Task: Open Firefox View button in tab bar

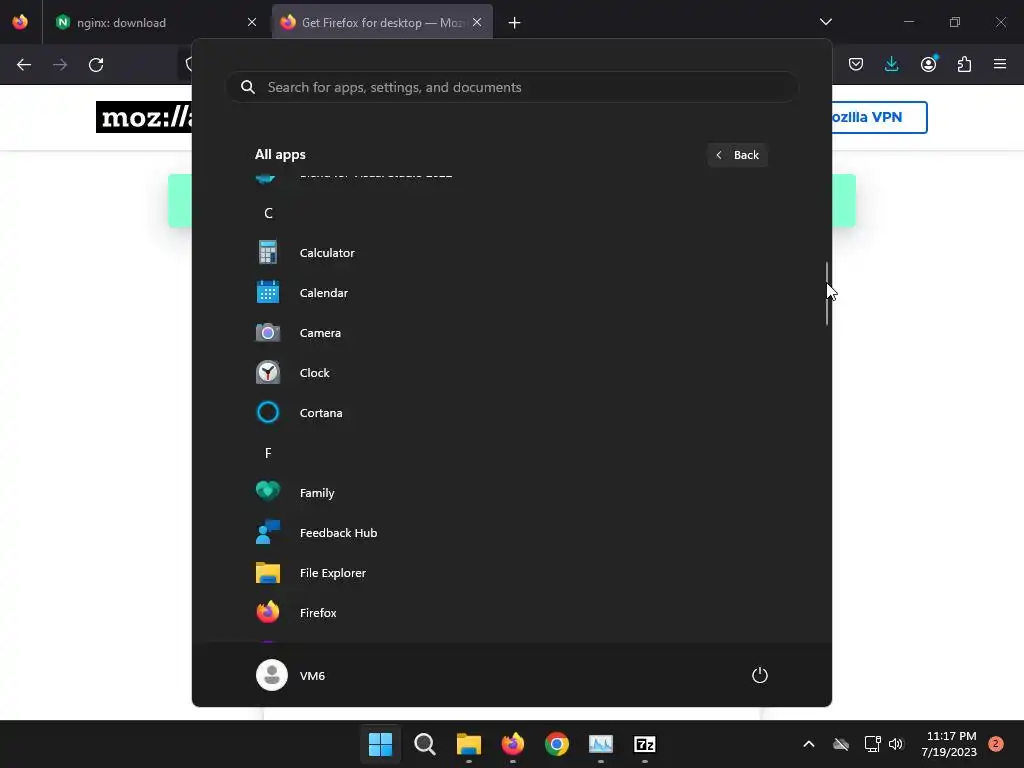Action: point(20,22)
